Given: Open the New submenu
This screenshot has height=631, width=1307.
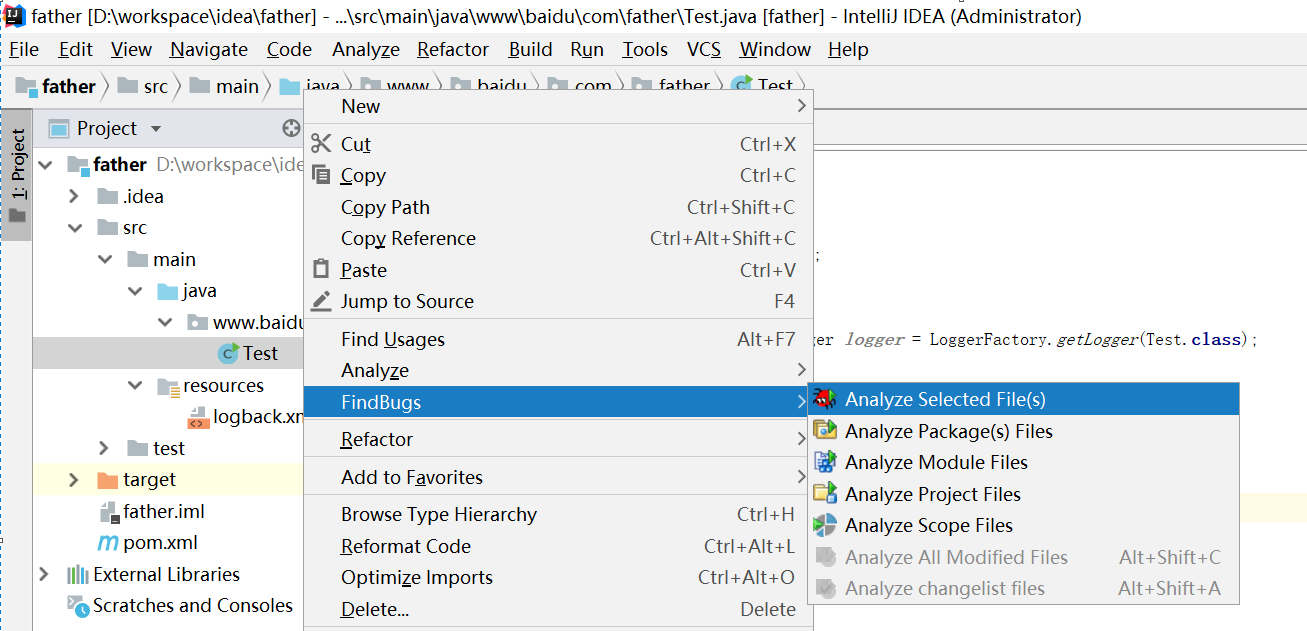Looking at the screenshot, I should (558, 106).
